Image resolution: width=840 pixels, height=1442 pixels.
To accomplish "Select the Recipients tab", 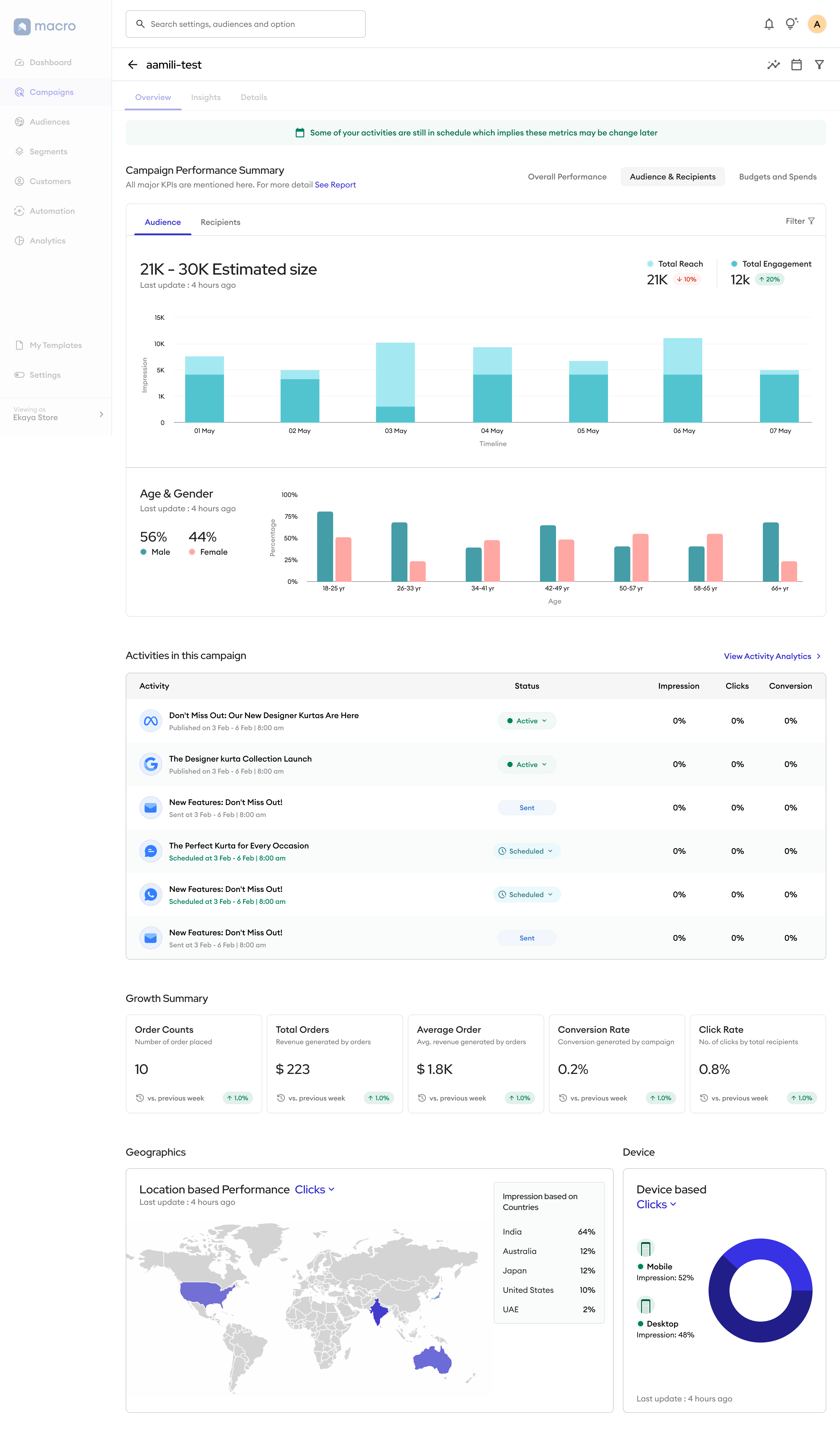I will 220,222.
